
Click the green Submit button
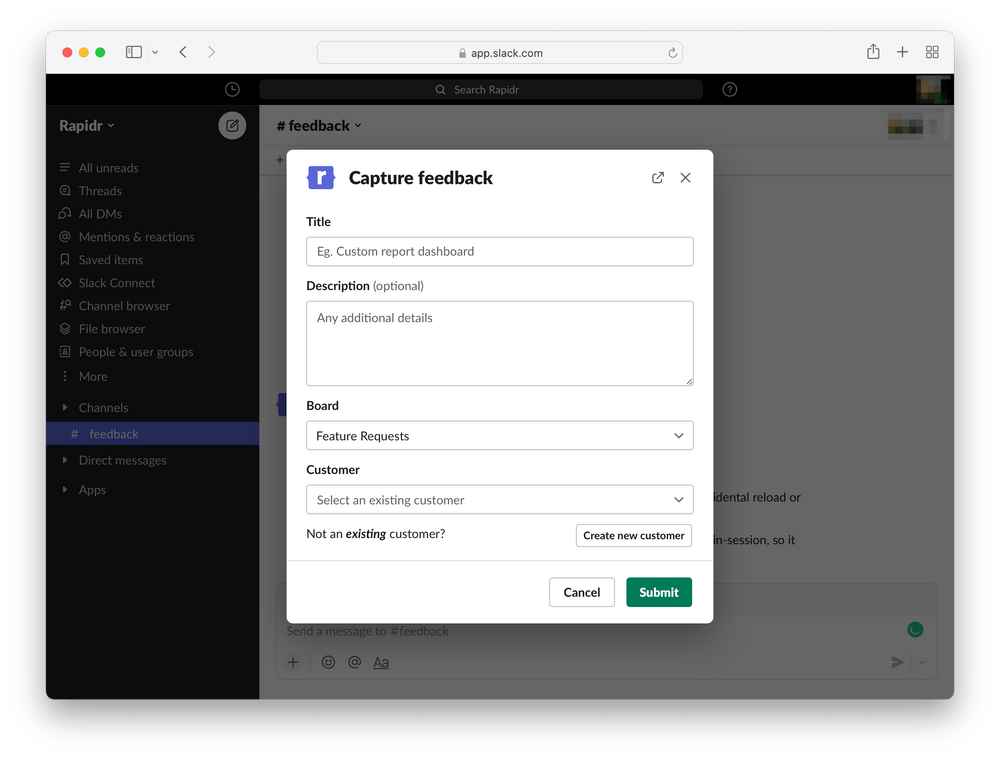pyautogui.click(x=659, y=592)
